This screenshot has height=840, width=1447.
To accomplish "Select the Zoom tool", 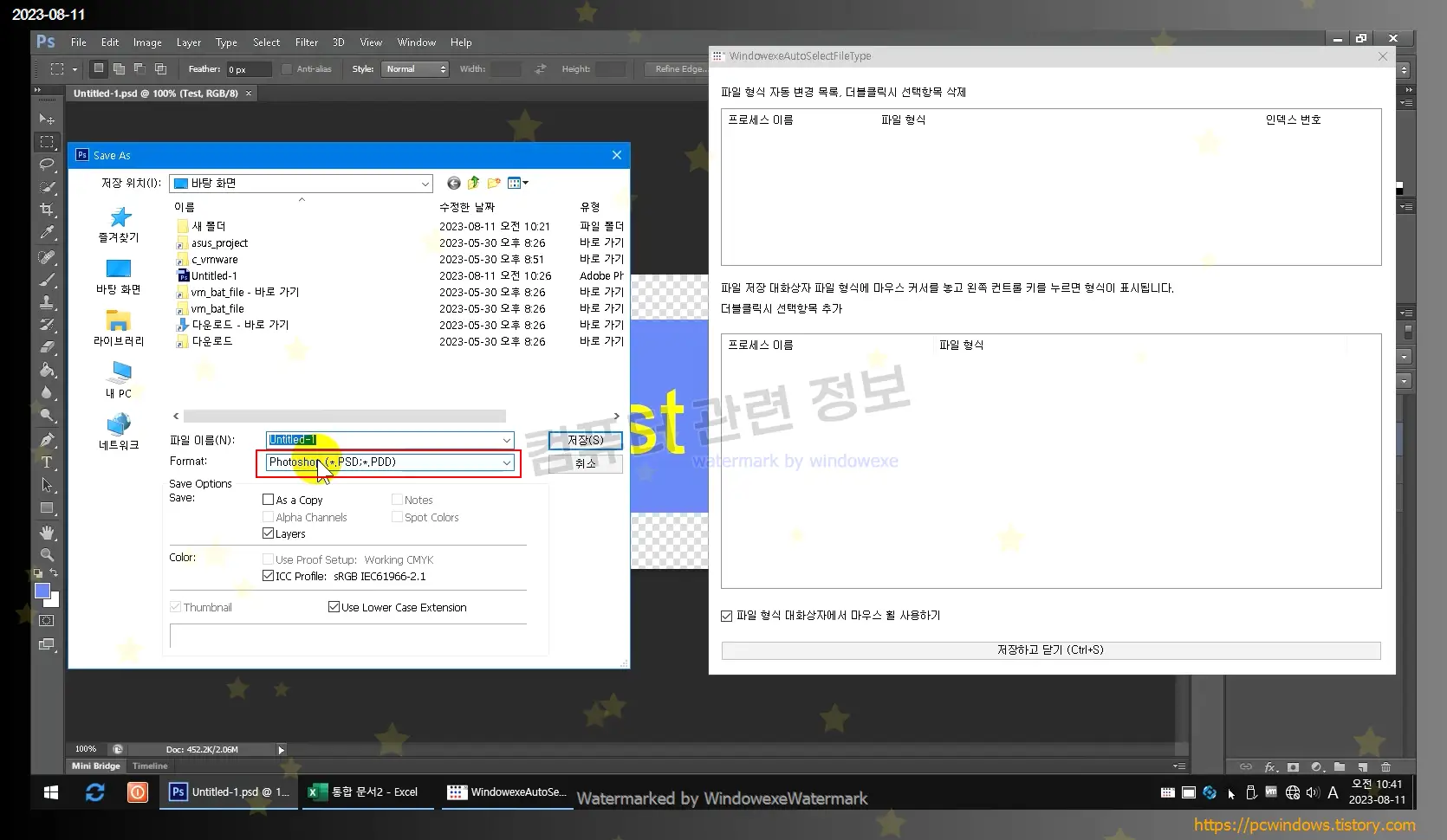I will click(47, 555).
